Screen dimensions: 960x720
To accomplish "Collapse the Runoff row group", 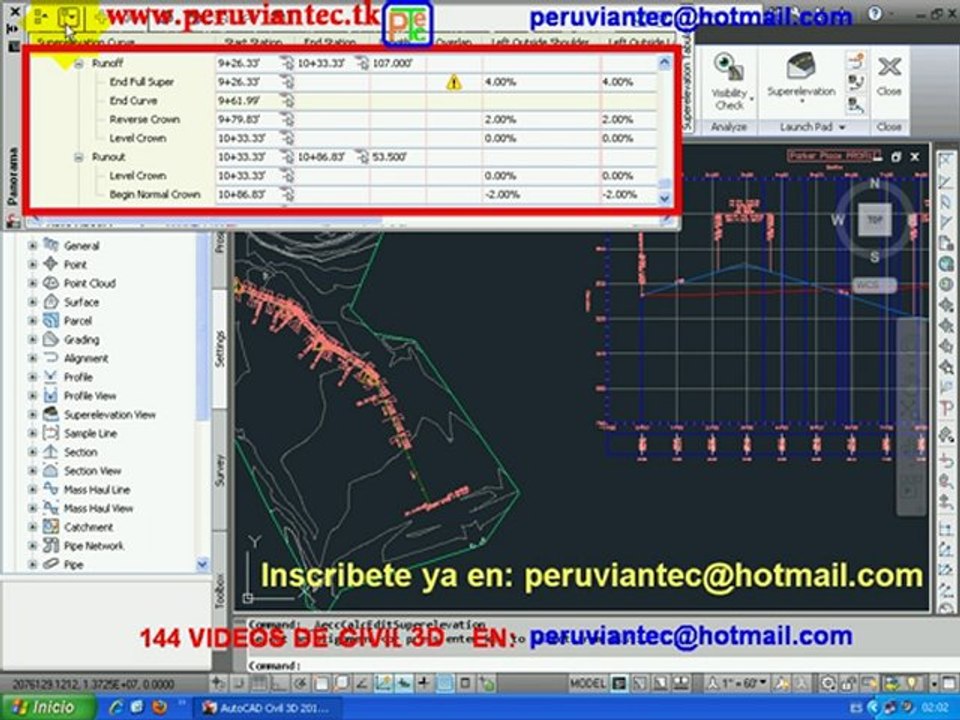I will coord(78,63).
